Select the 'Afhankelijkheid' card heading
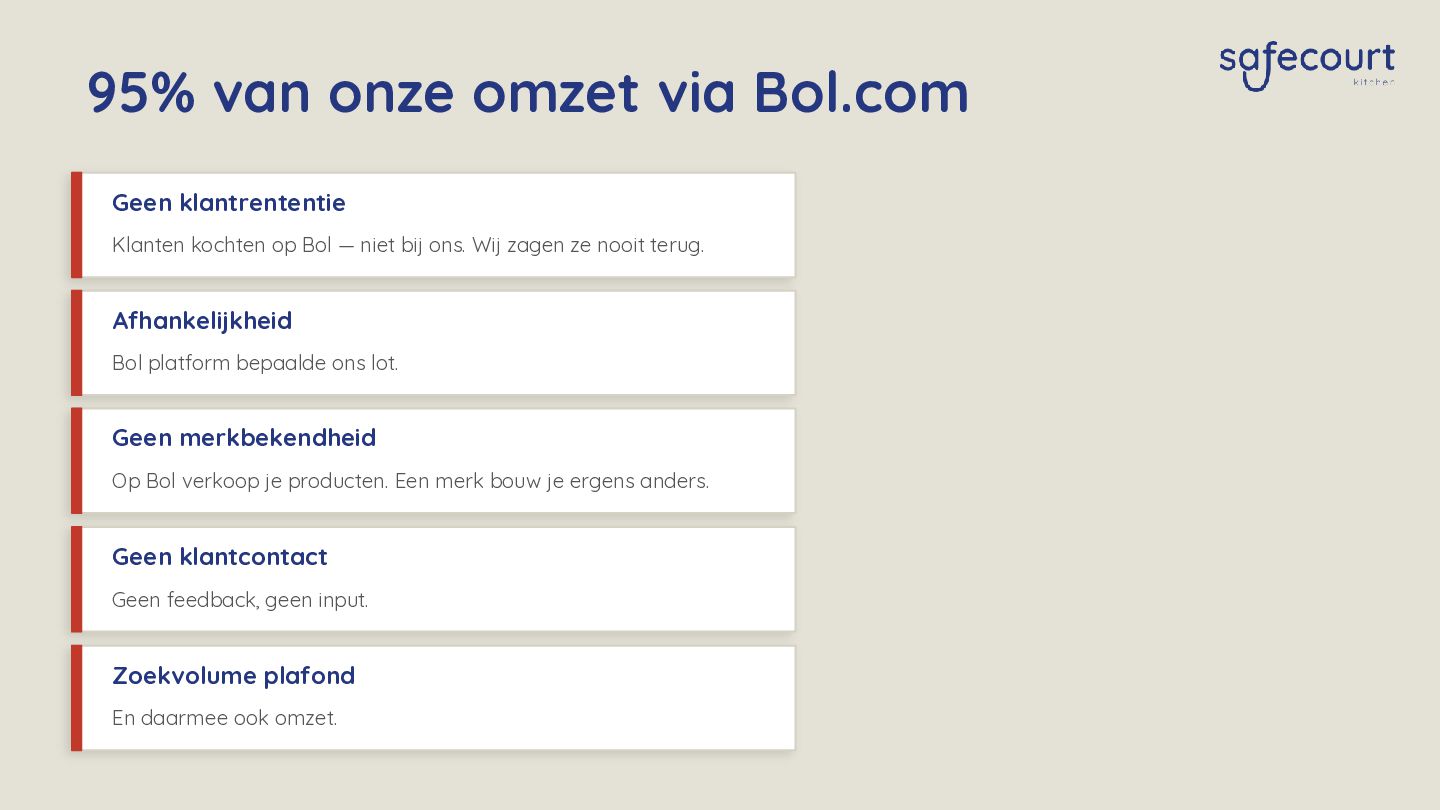This screenshot has height=810, width=1440. pyautogui.click(x=202, y=321)
